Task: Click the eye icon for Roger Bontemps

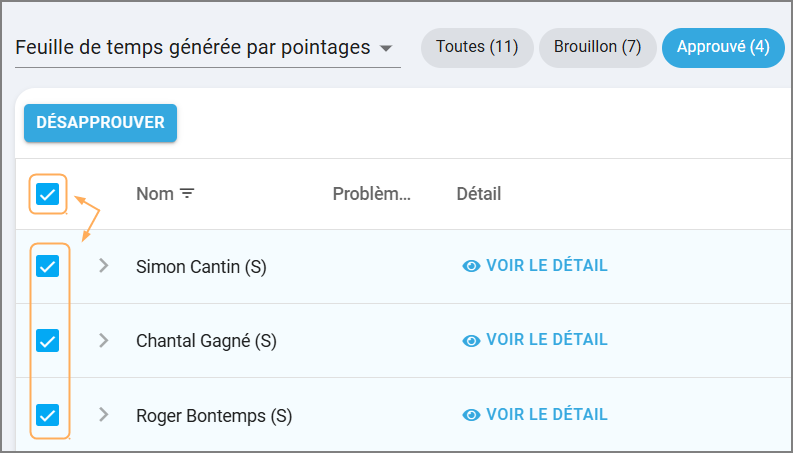Action: (x=471, y=415)
